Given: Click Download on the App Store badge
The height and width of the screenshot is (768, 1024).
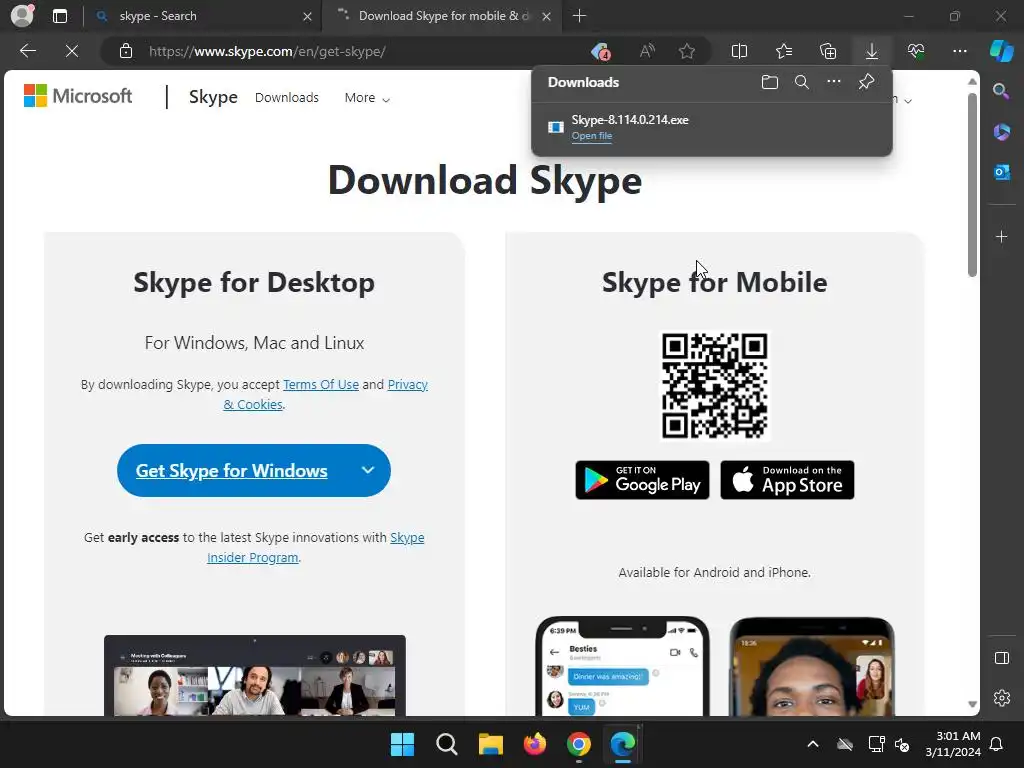Looking at the screenshot, I should coord(787,480).
